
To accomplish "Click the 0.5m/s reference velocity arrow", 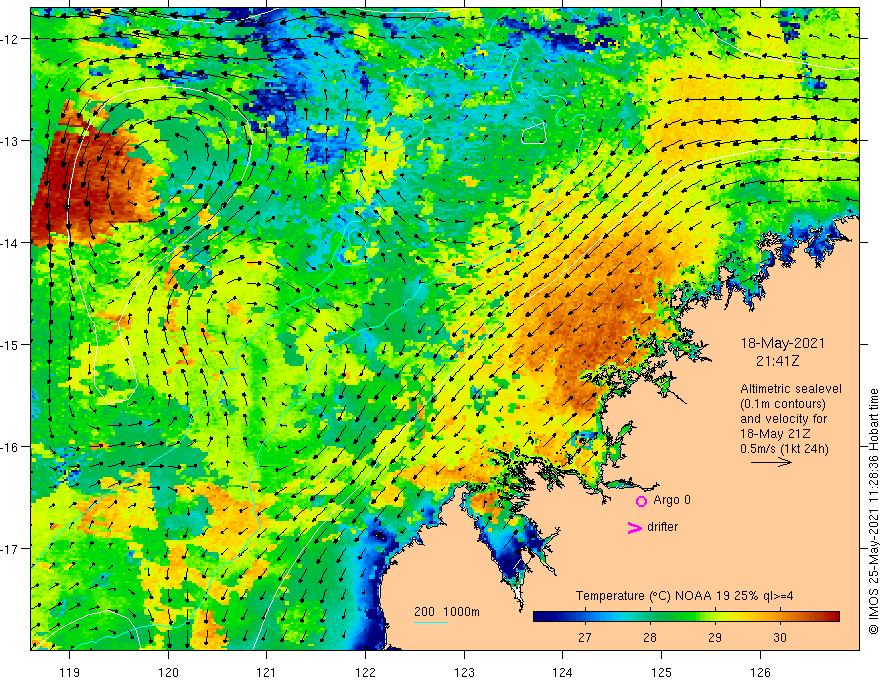I will [771, 462].
